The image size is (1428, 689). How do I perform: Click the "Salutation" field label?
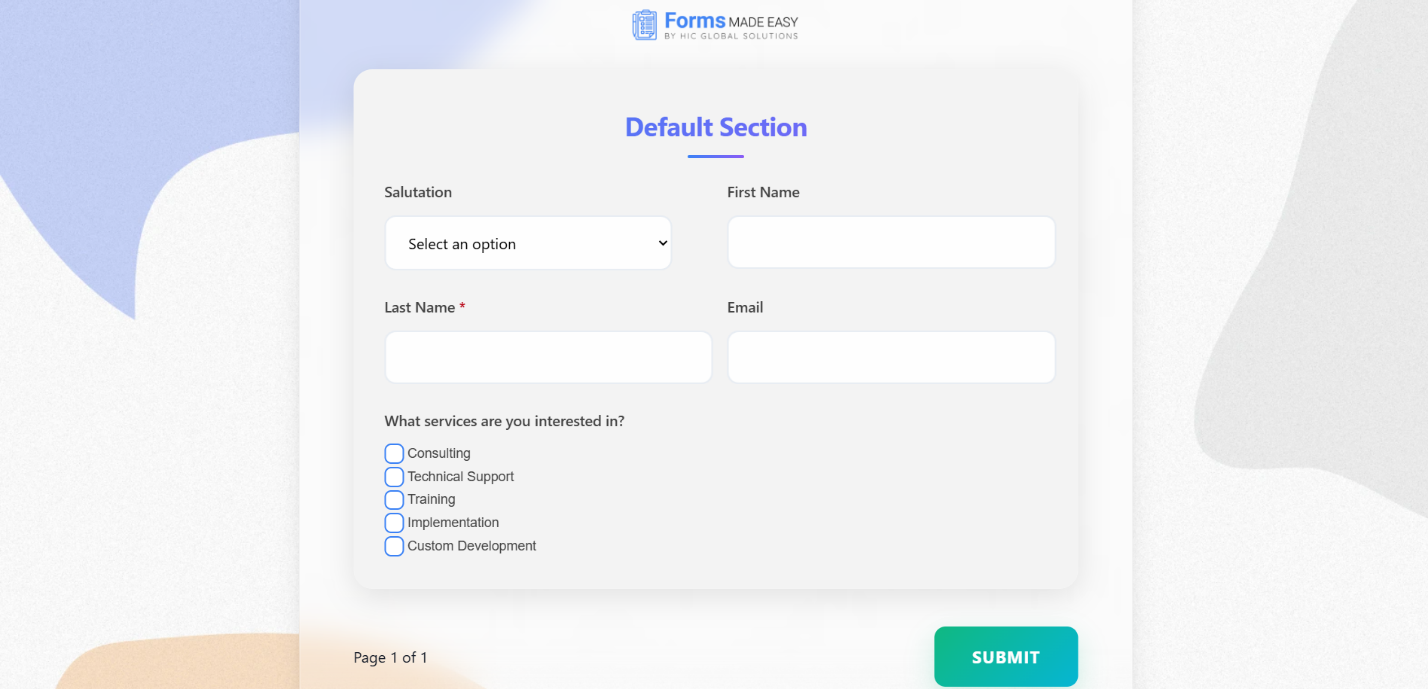(418, 192)
